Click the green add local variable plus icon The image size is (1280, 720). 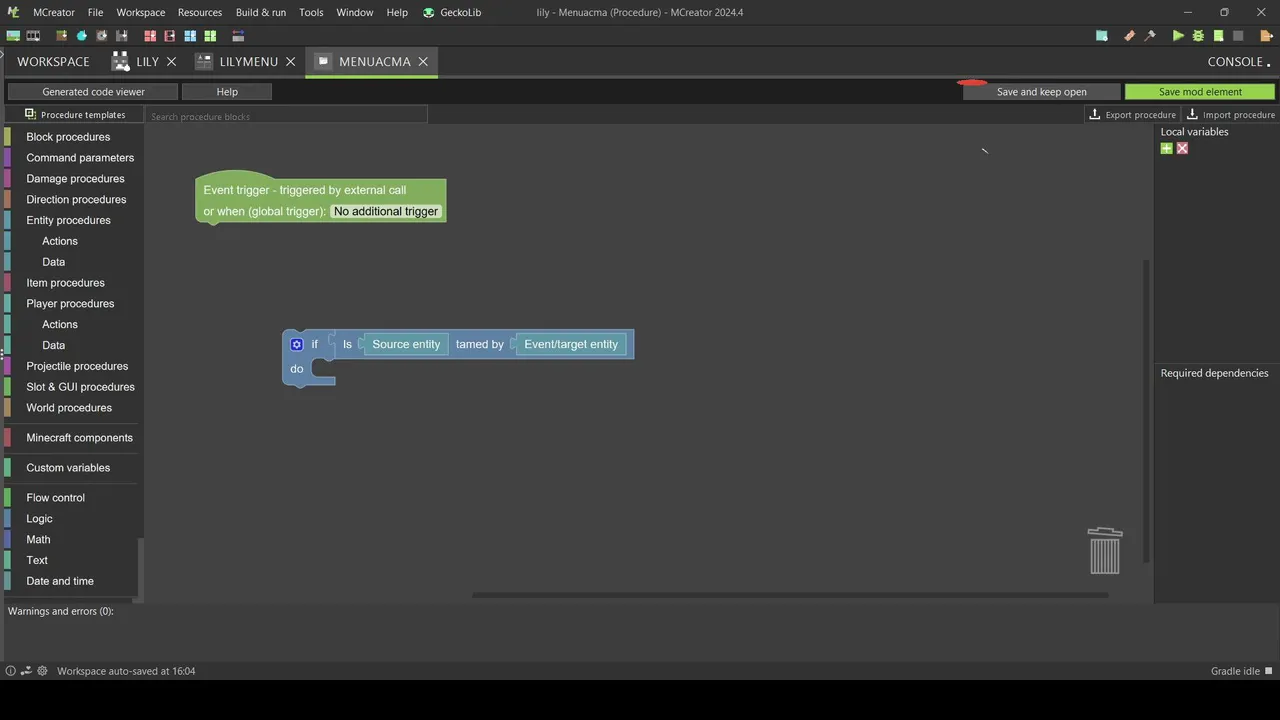[1166, 148]
